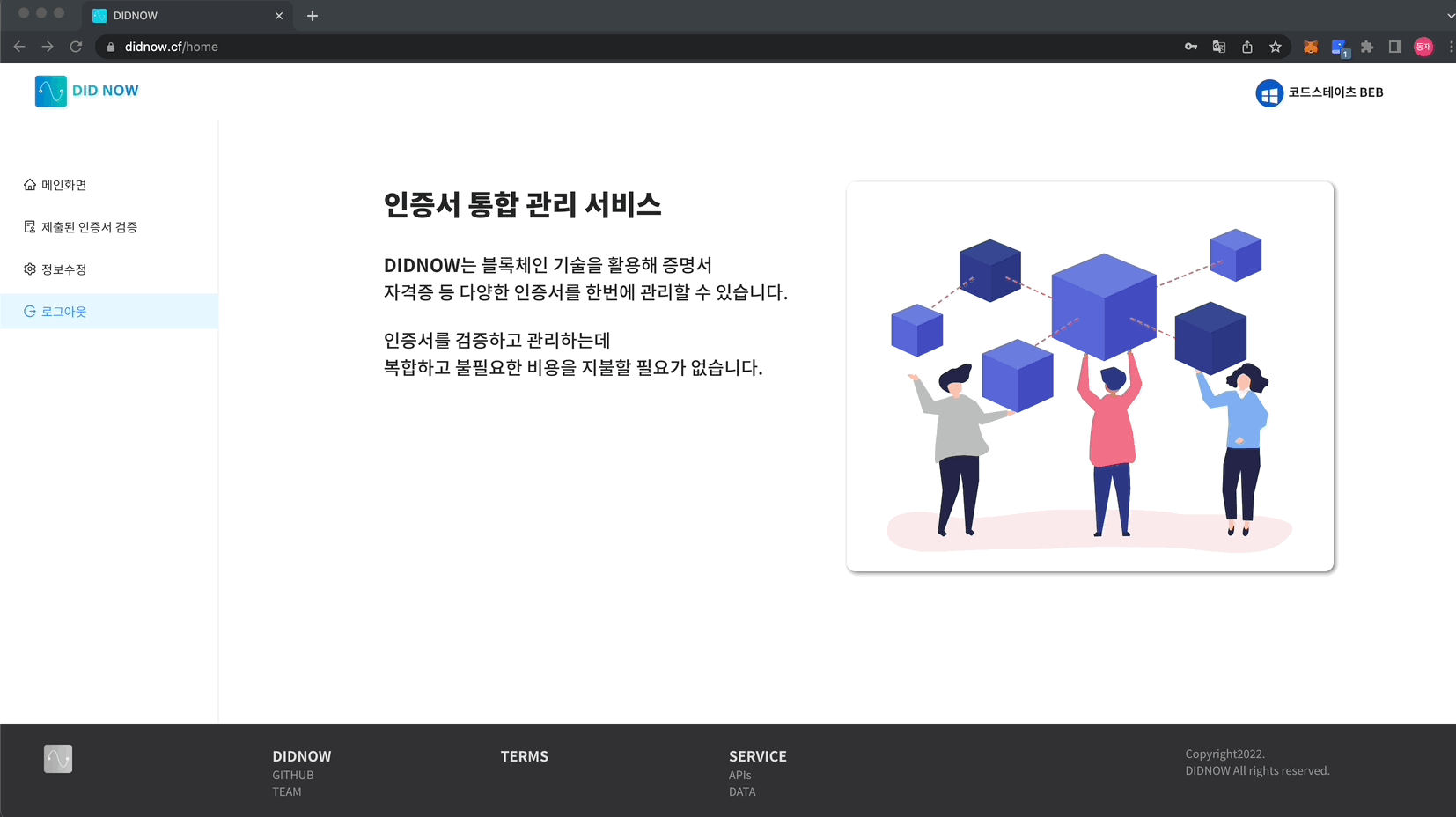Close the DIDNOW tab

coord(279,16)
